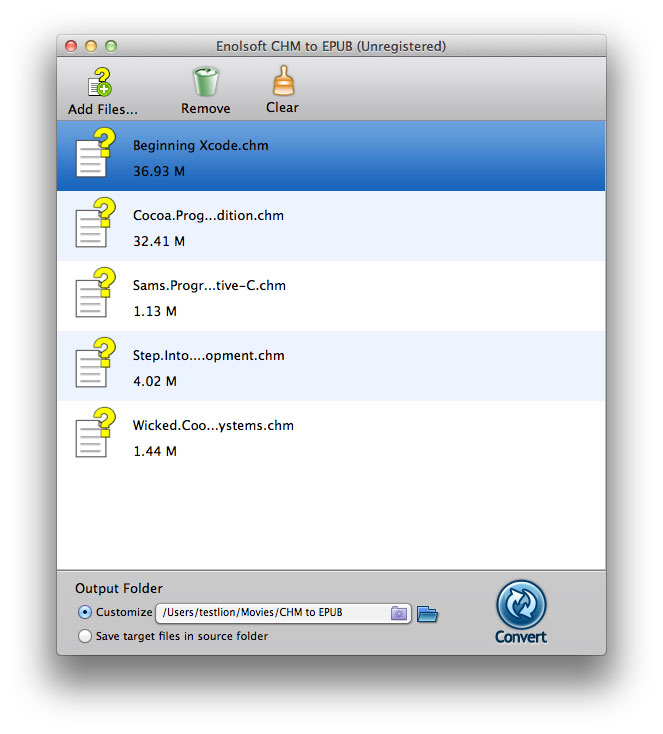Select Save target files in source folder

pyautogui.click(x=85, y=636)
